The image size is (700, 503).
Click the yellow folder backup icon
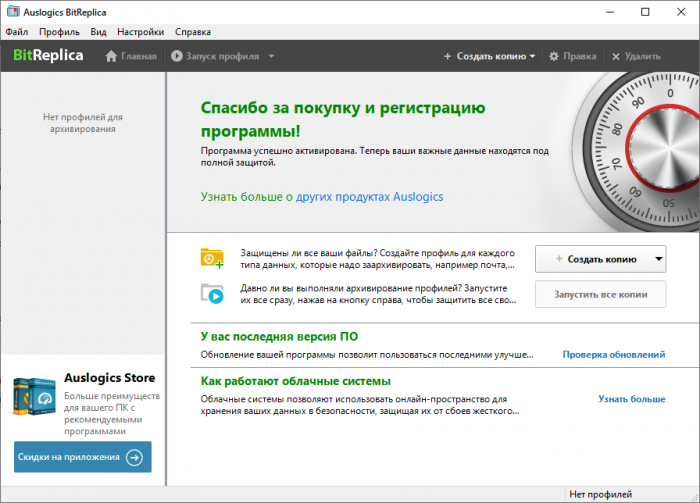(x=211, y=257)
